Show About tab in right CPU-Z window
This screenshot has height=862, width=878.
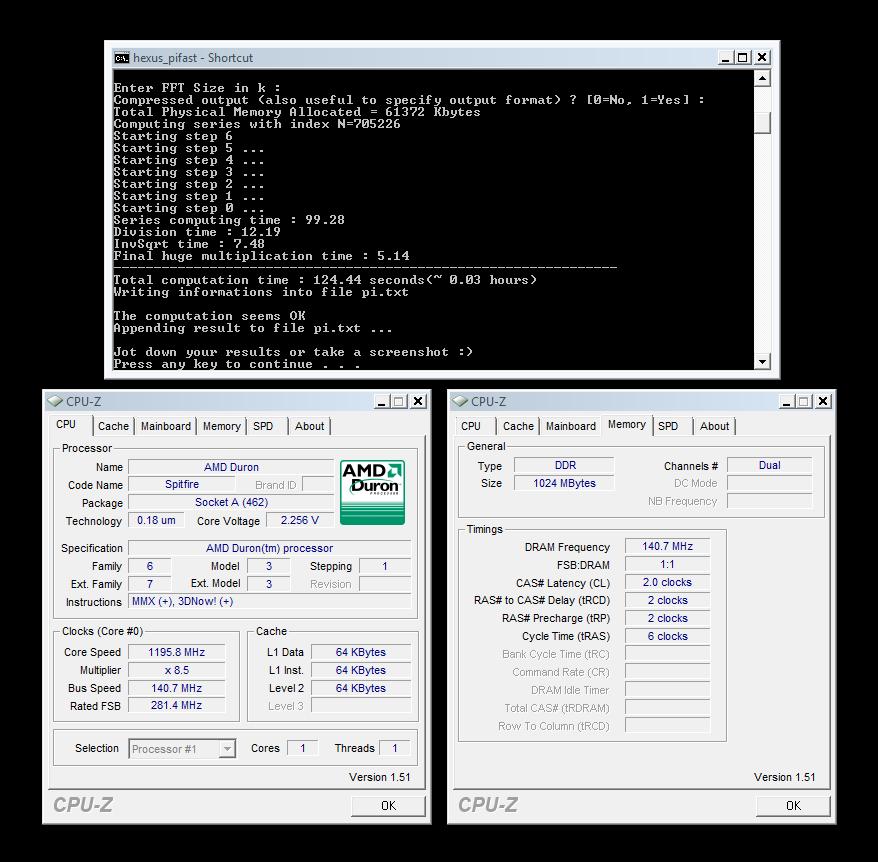tap(714, 426)
